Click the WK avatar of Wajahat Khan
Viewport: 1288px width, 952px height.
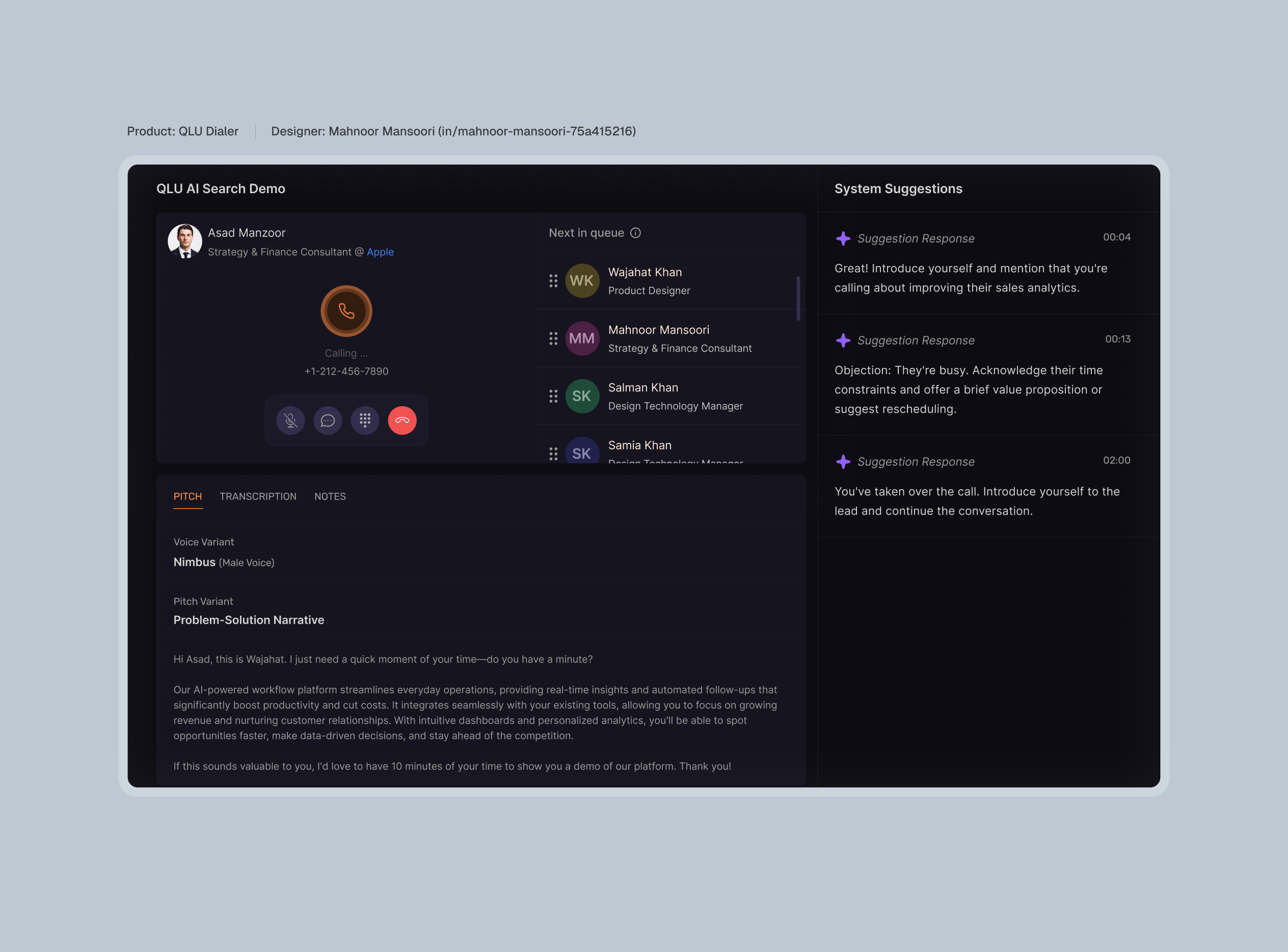click(582, 281)
